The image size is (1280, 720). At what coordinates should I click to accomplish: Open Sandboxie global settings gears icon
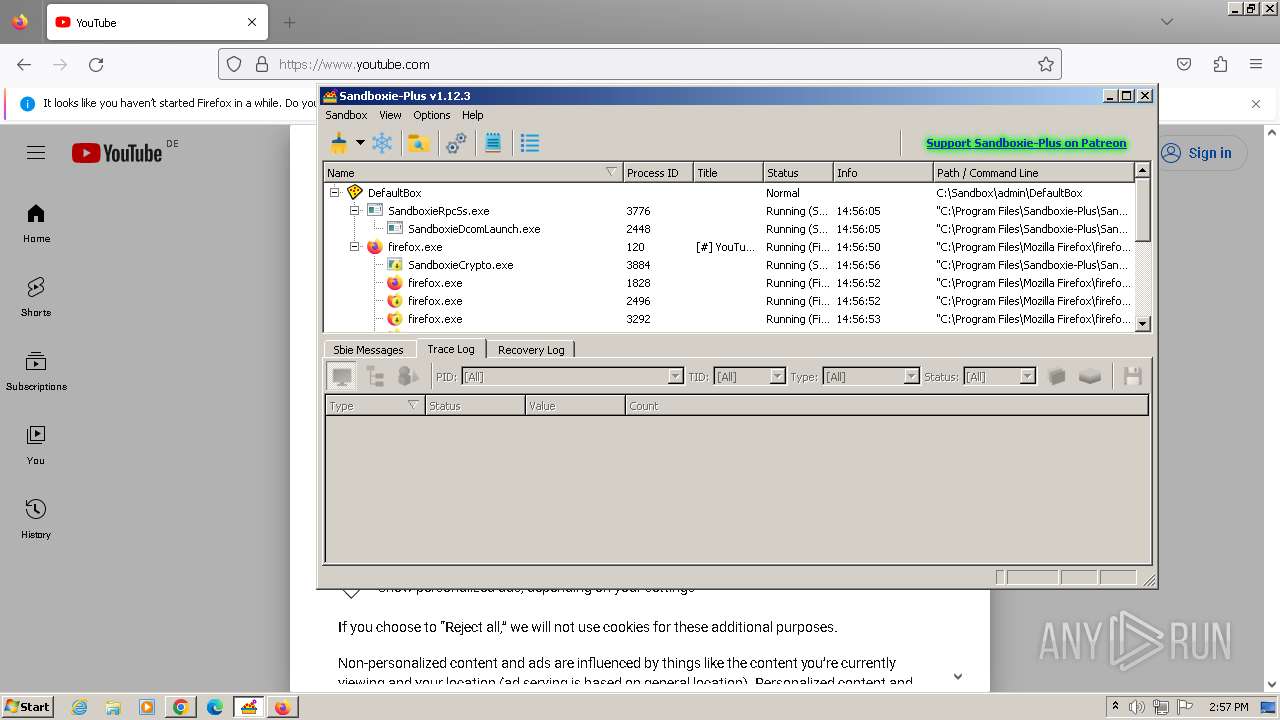click(x=456, y=143)
